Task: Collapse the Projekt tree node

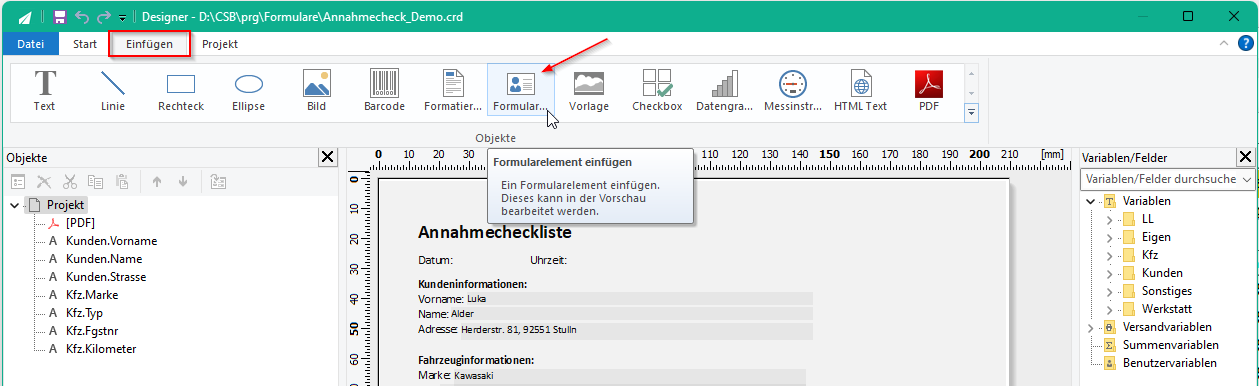Action: click(x=14, y=205)
